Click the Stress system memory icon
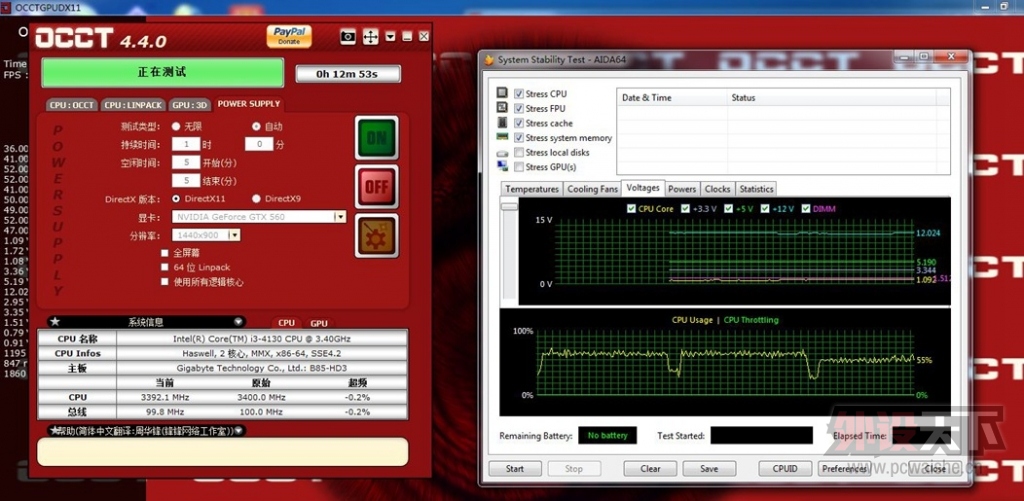This screenshot has width=1024, height=501. tap(502, 137)
